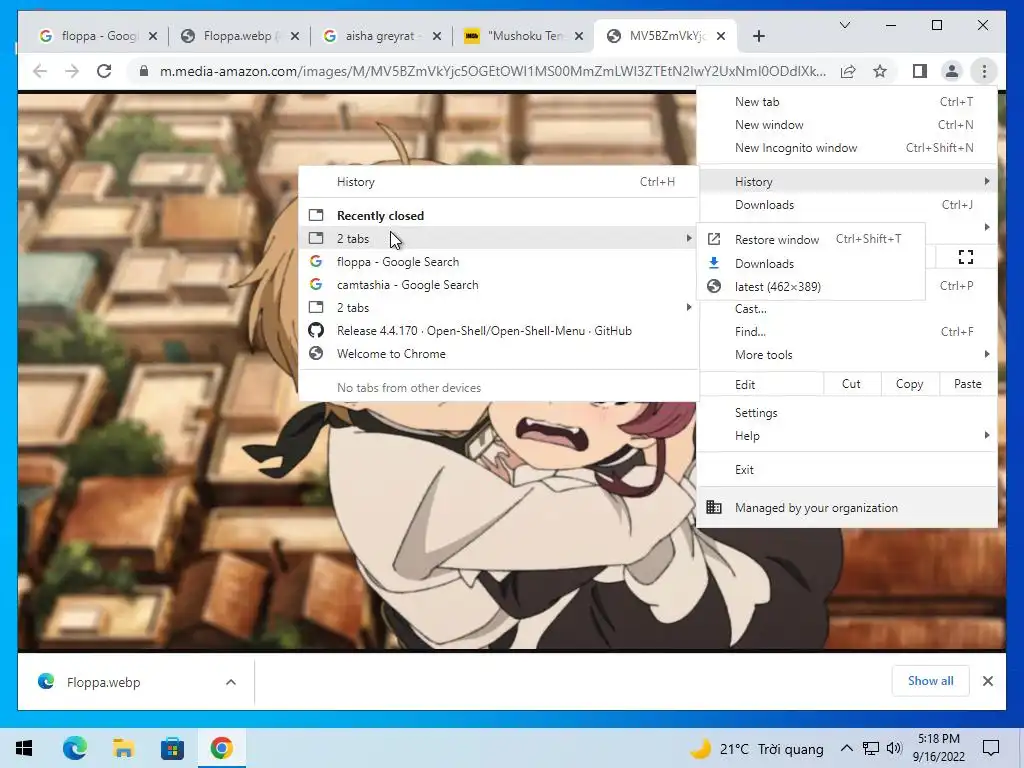Viewport: 1024px width, 768px height.
Task: Click Chrome icon on taskbar
Action: pyautogui.click(x=221, y=748)
